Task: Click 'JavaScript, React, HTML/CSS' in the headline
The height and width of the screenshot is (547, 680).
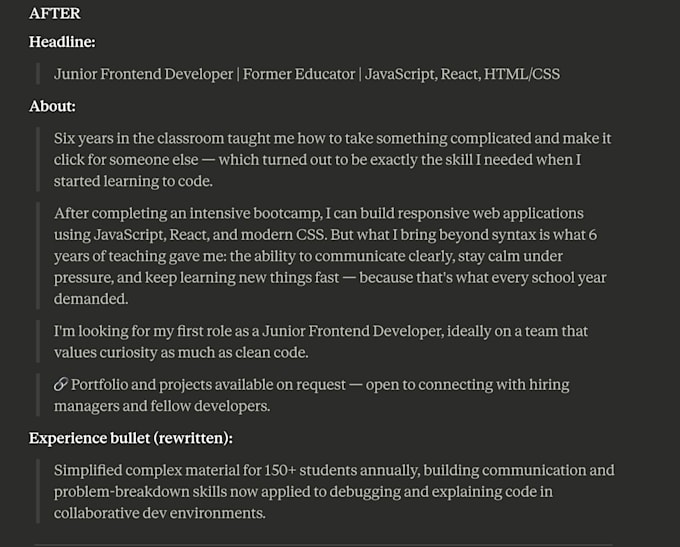Action: tap(462, 74)
